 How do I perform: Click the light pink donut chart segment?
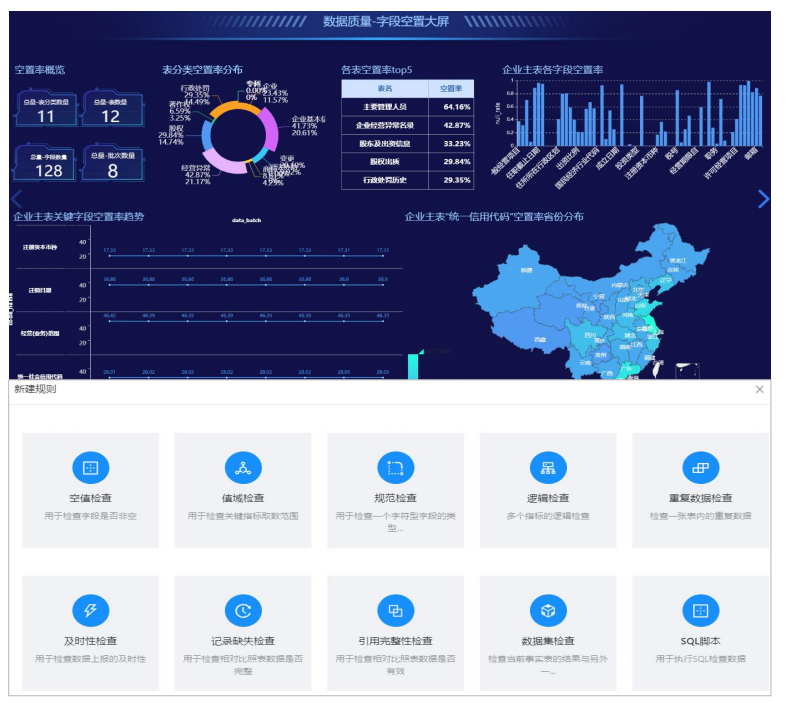[225, 161]
